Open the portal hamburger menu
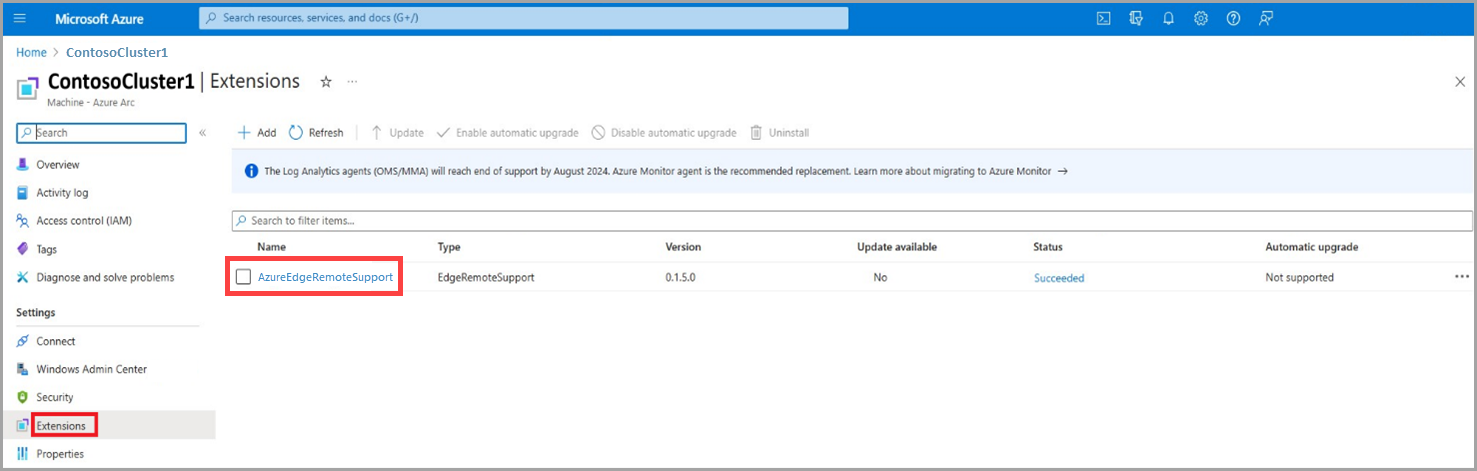 click(20, 19)
